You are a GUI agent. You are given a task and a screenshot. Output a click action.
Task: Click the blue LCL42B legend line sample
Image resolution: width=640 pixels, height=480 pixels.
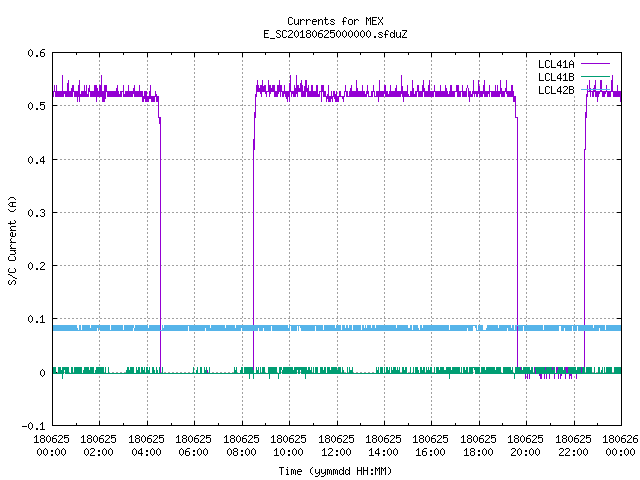[595, 90]
